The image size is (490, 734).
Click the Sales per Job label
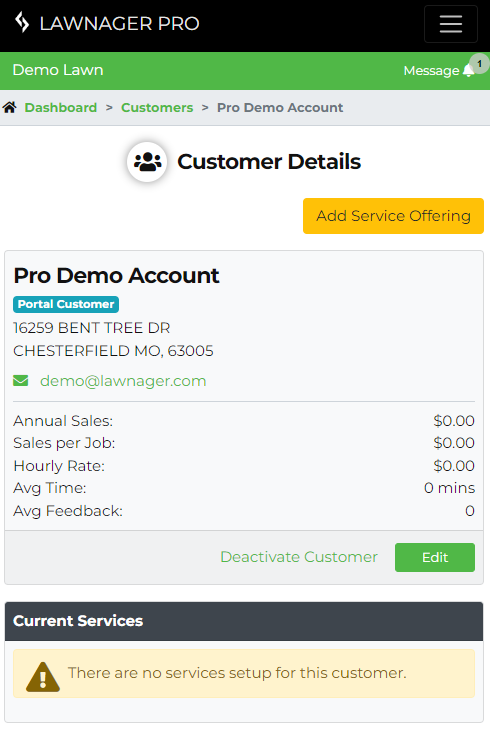[x=64, y=443]
